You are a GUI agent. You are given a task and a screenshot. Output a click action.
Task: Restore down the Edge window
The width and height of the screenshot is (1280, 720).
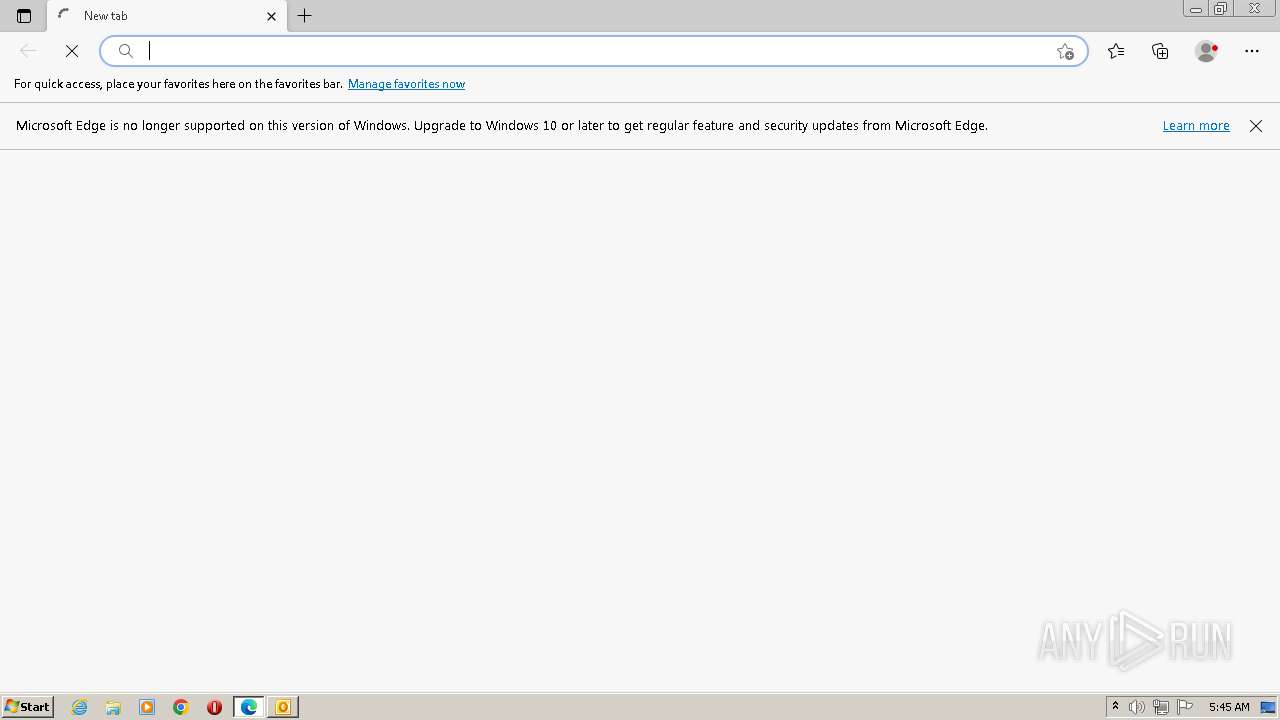1221,9
